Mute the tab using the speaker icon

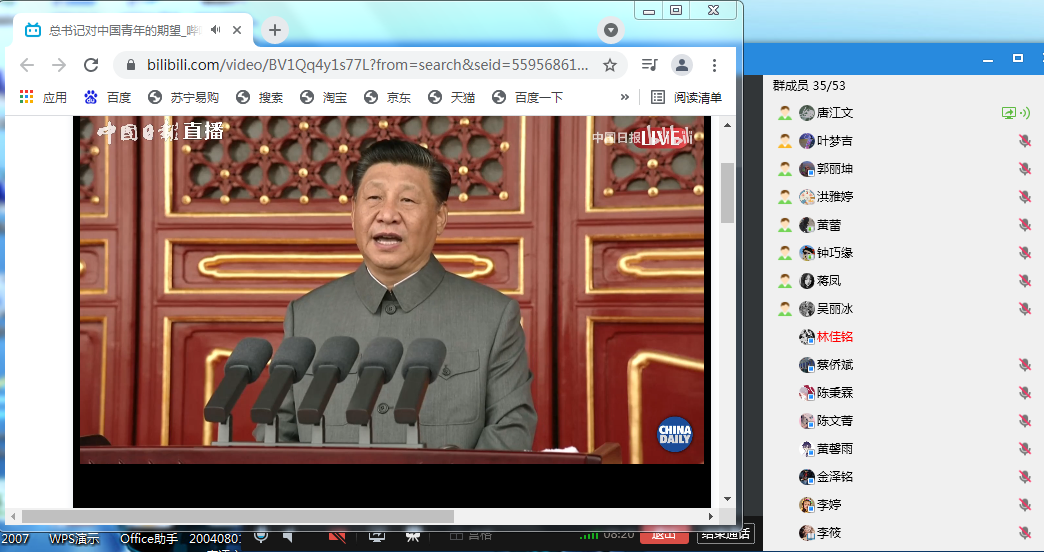(x=215, y=30)
